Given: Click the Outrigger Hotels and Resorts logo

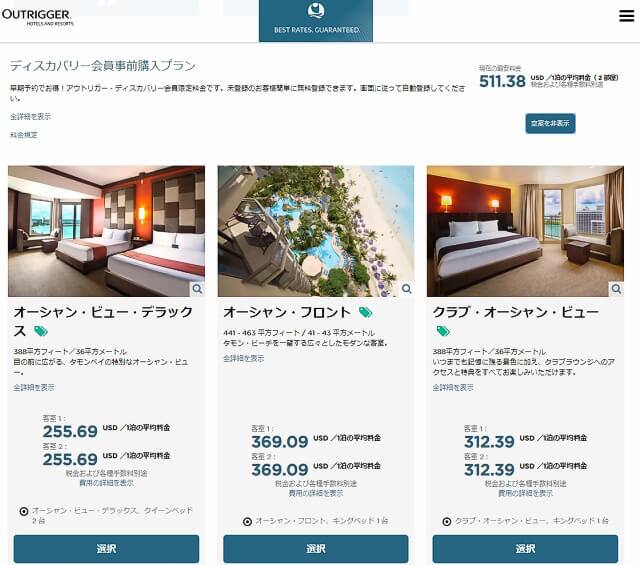Looking at the screenshot, I should coord(37,18).
